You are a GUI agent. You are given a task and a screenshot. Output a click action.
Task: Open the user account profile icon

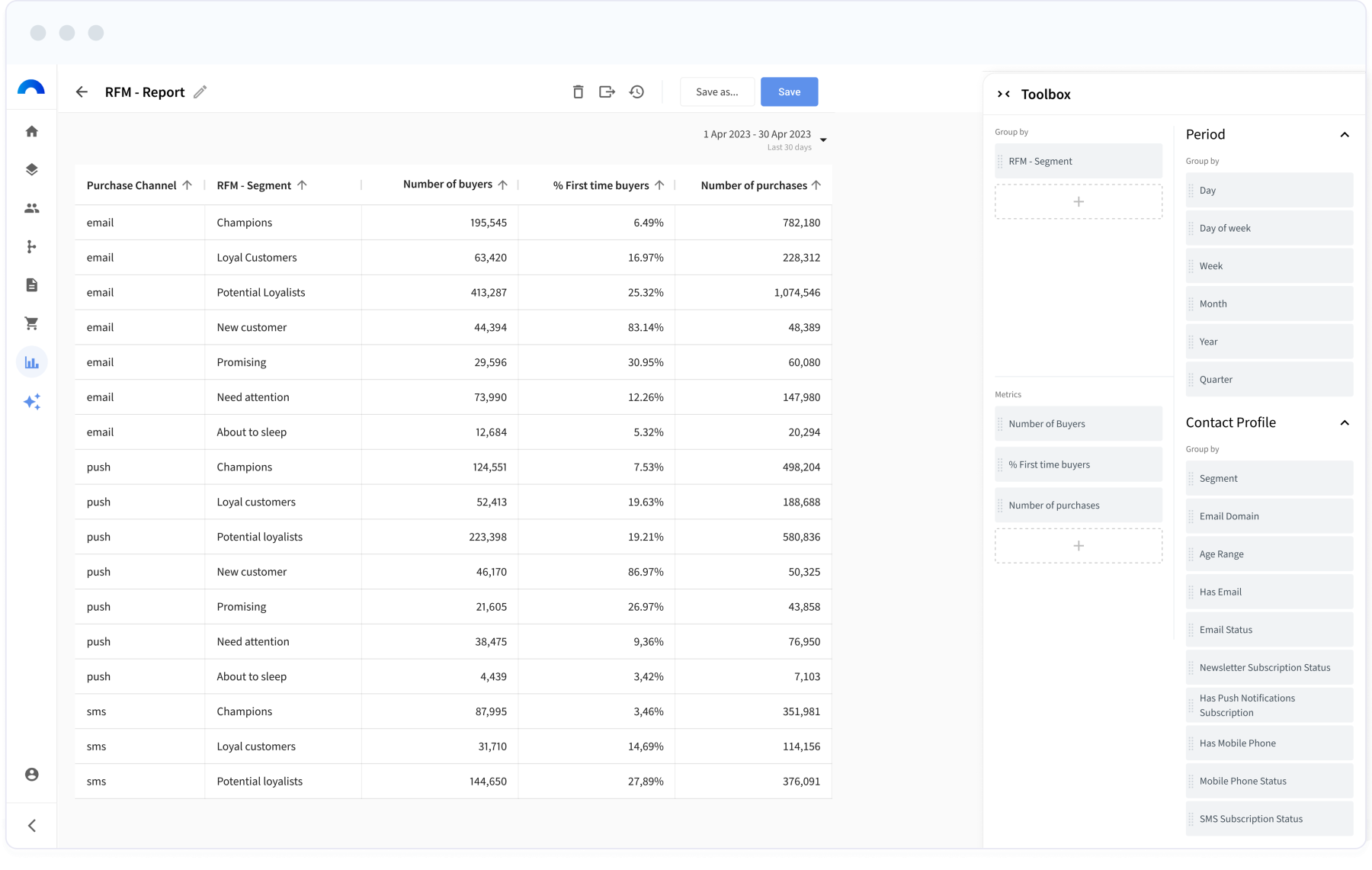[x=32, y=775]
